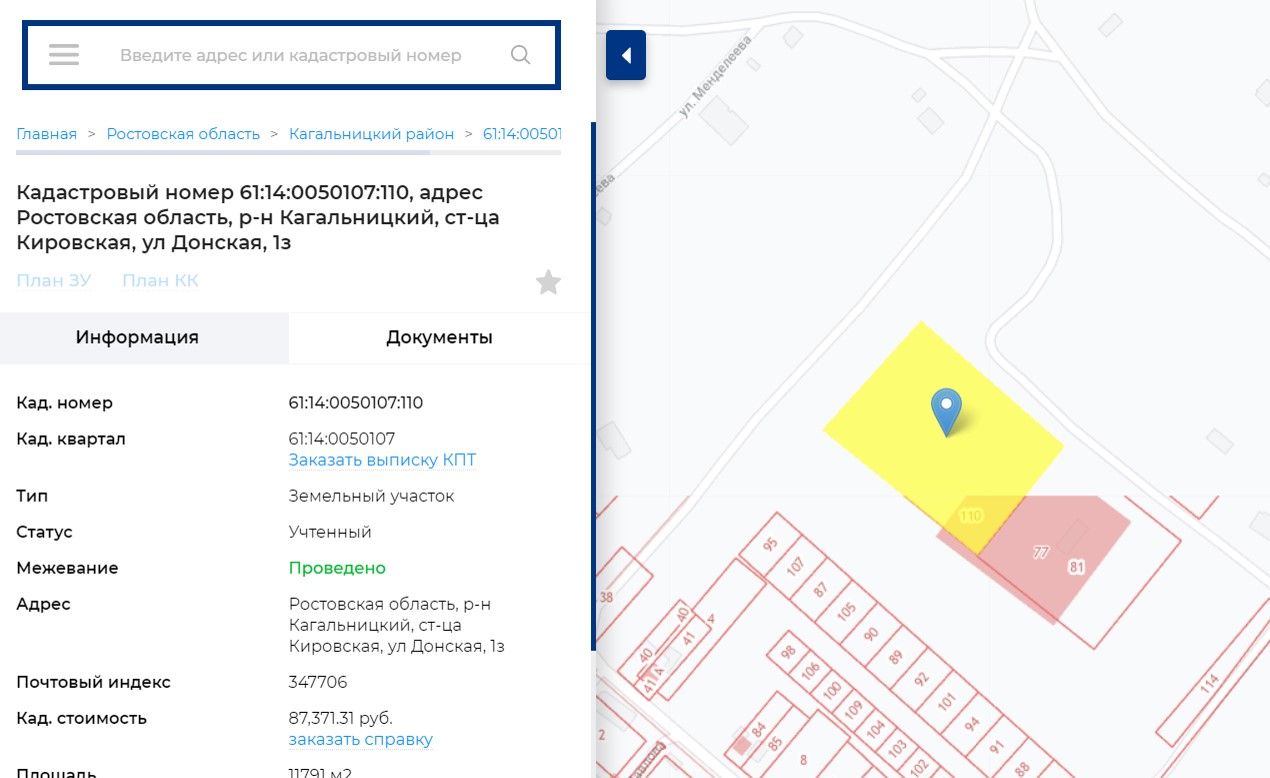The width and height of the screenshot is (1270, 778).
Task: Select parcel 107 on the map
Action: pyautogui.click(x=795, y=566)
